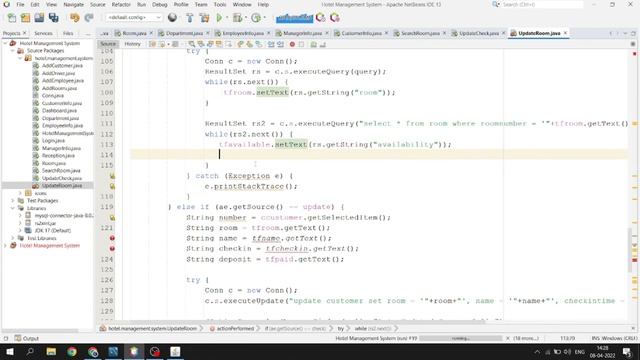Open AddCustomer.java in the project tree
The image size is (640, 360).
[62, 66]
